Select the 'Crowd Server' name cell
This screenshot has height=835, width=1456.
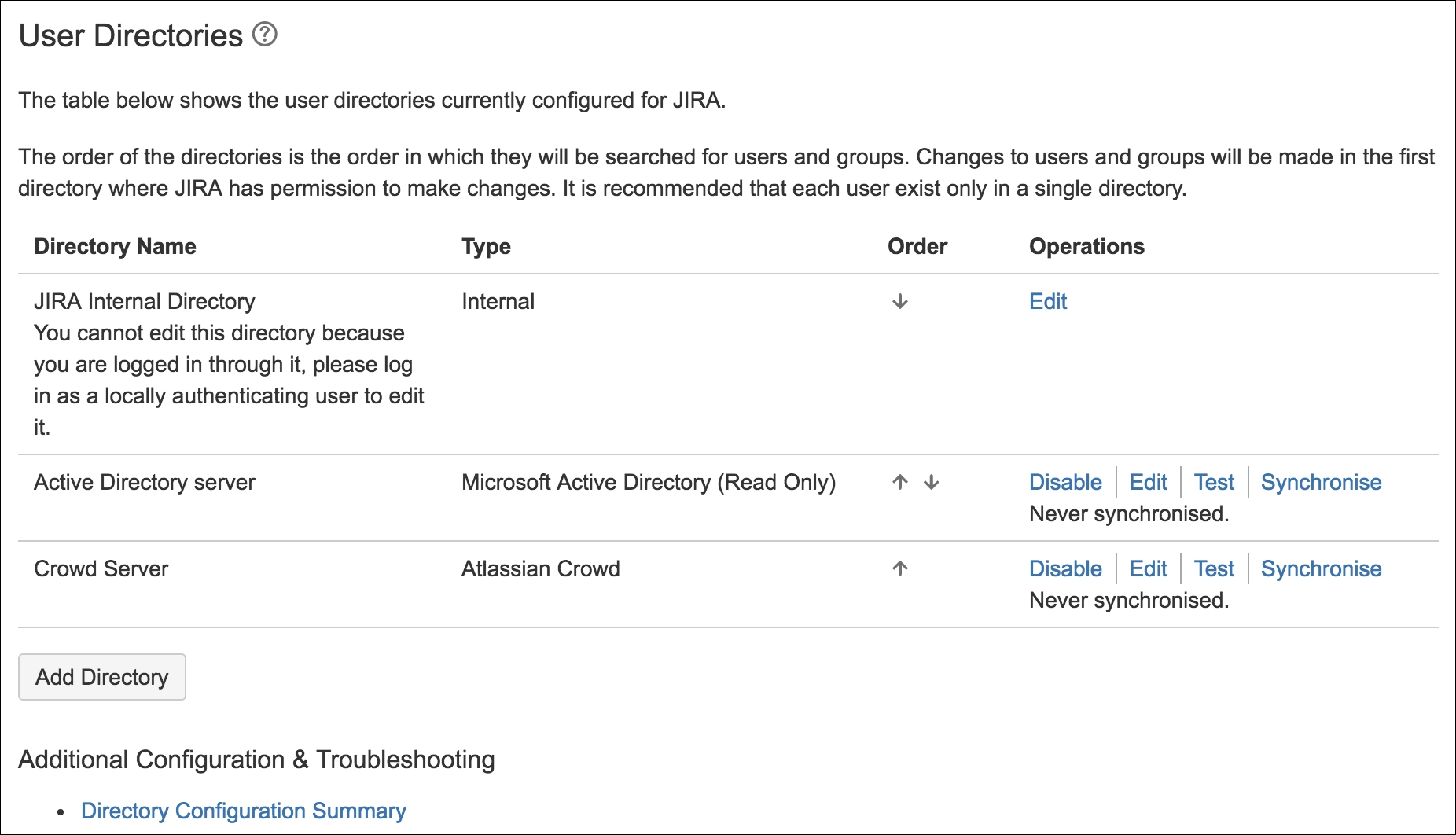pos(101,568)
